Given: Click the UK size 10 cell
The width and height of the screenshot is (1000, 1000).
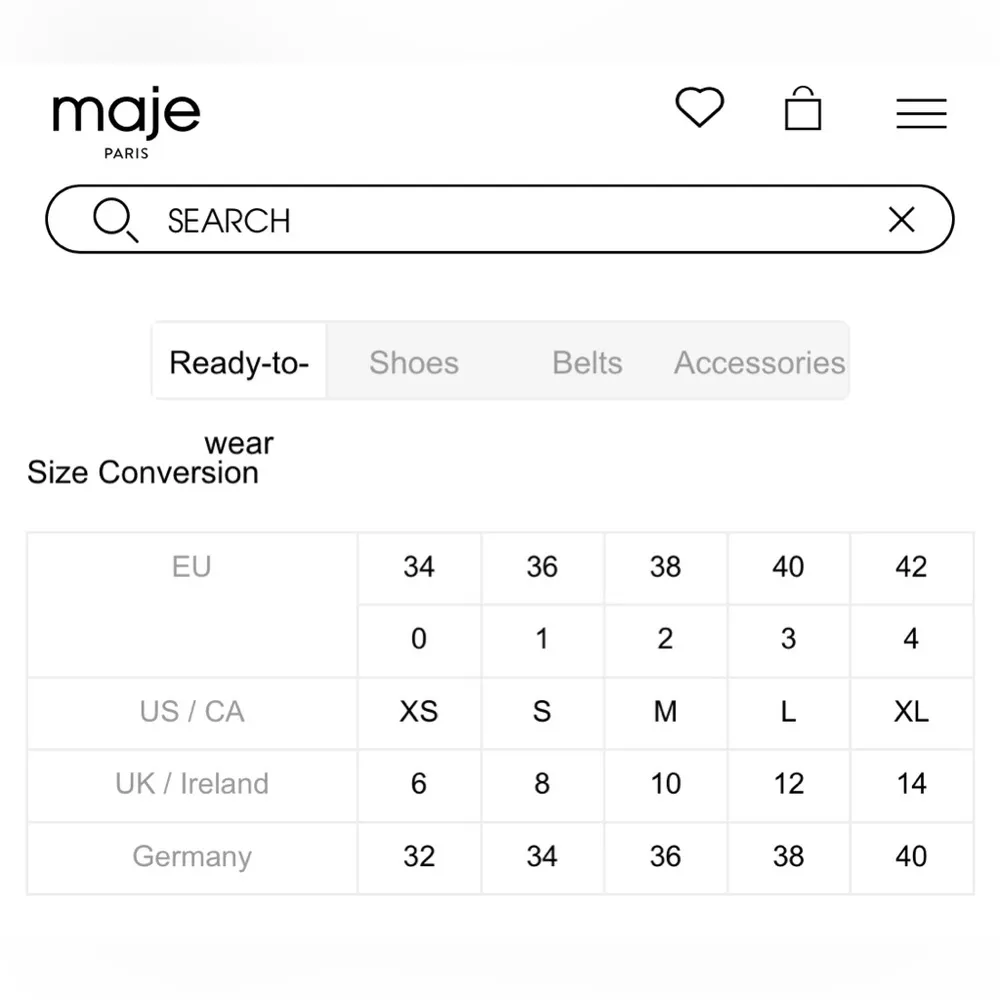Looking at the screenshot, I should tap(665, 784).
